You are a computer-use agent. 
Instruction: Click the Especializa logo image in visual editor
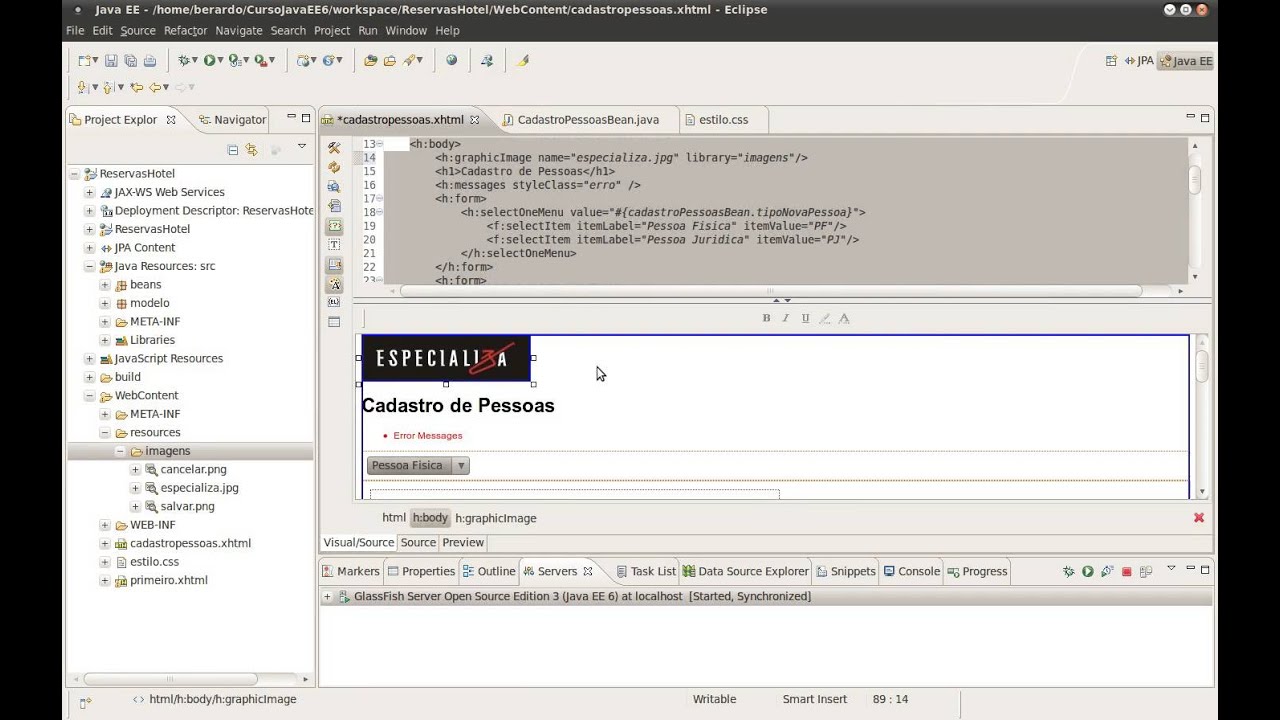tap(445, 358)
